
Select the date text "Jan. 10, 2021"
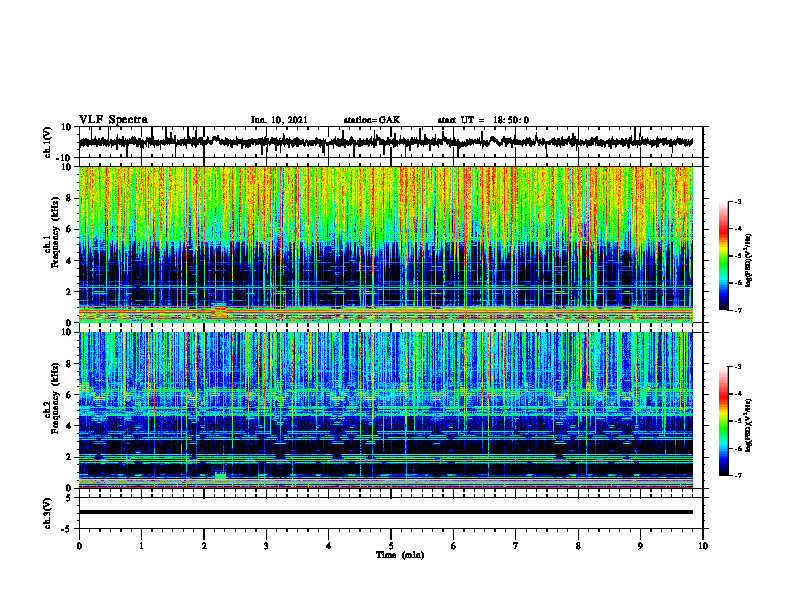pyautogui.click(x=279, y=120)
